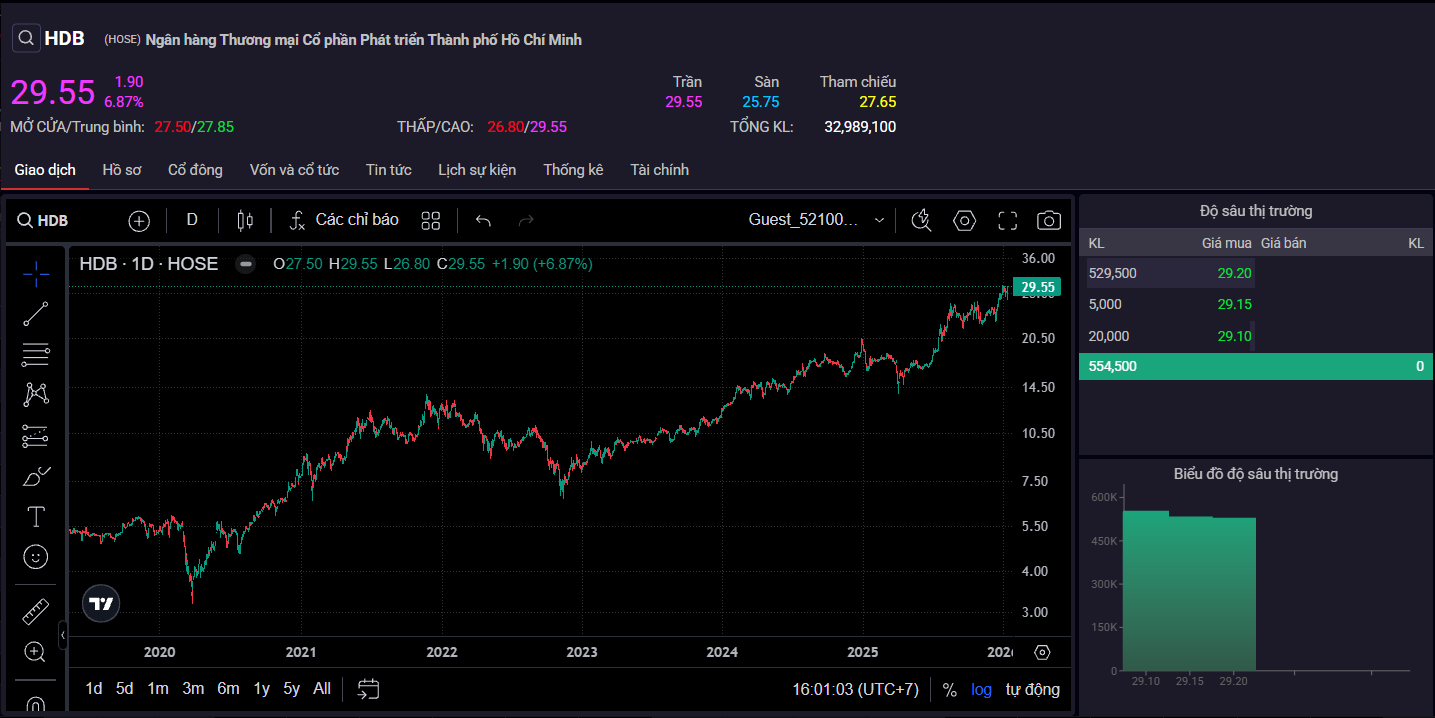Take a chart snapshot with camera icon
Viewport: 1435px width, 718px height.
1049,220
